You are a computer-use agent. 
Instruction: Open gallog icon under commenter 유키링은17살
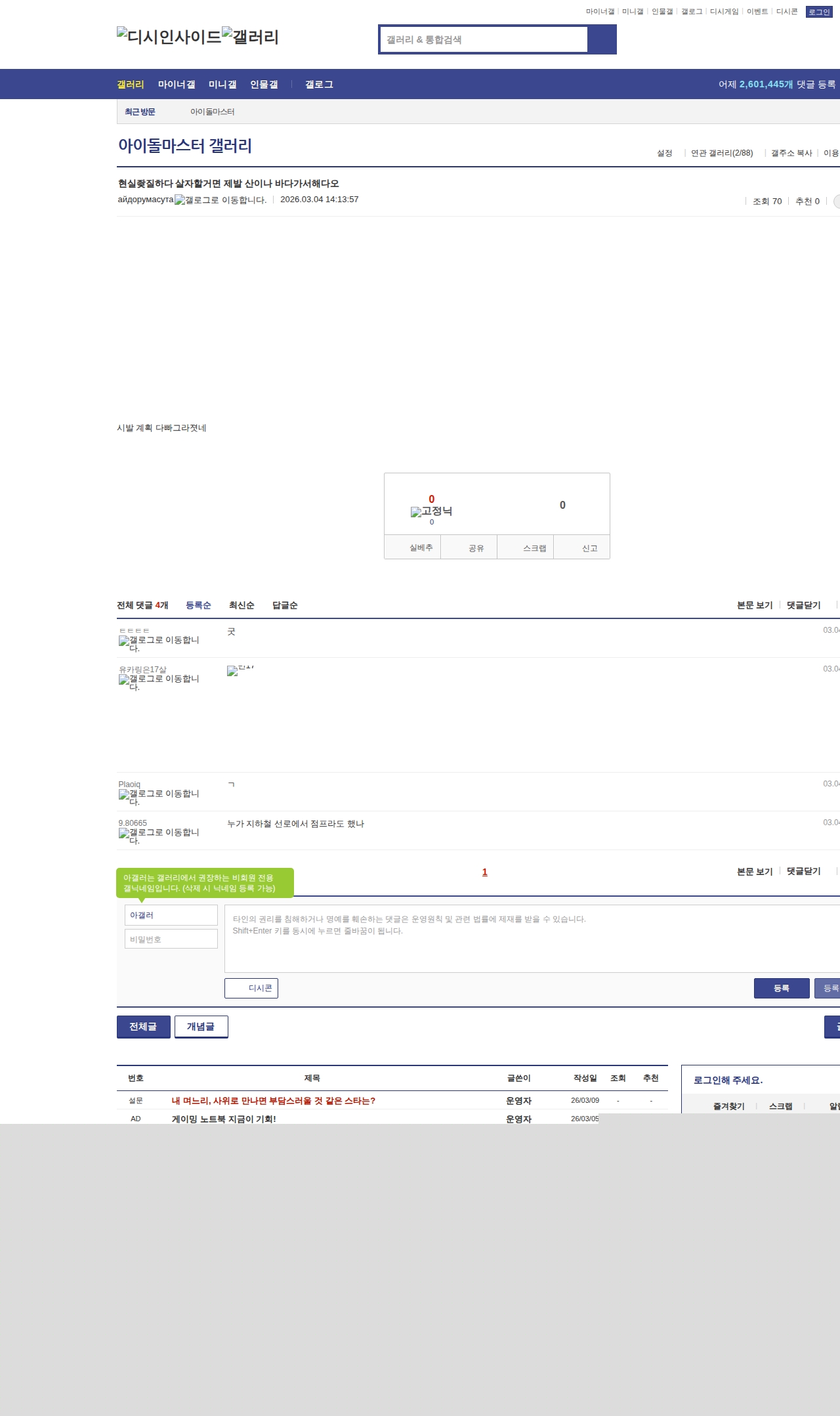pos(159,682)
